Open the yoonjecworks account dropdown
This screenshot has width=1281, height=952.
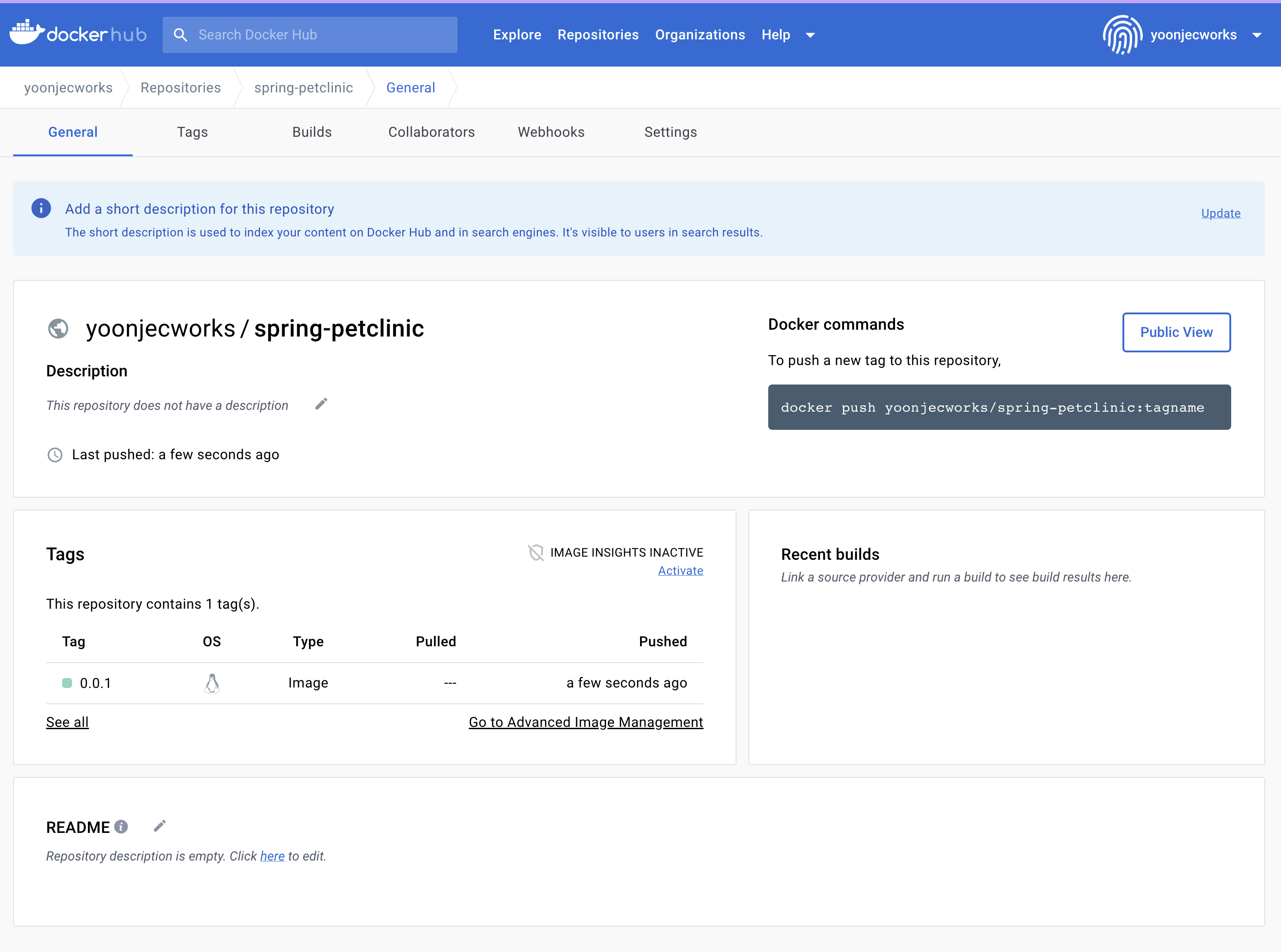[x=1257, y=35]
